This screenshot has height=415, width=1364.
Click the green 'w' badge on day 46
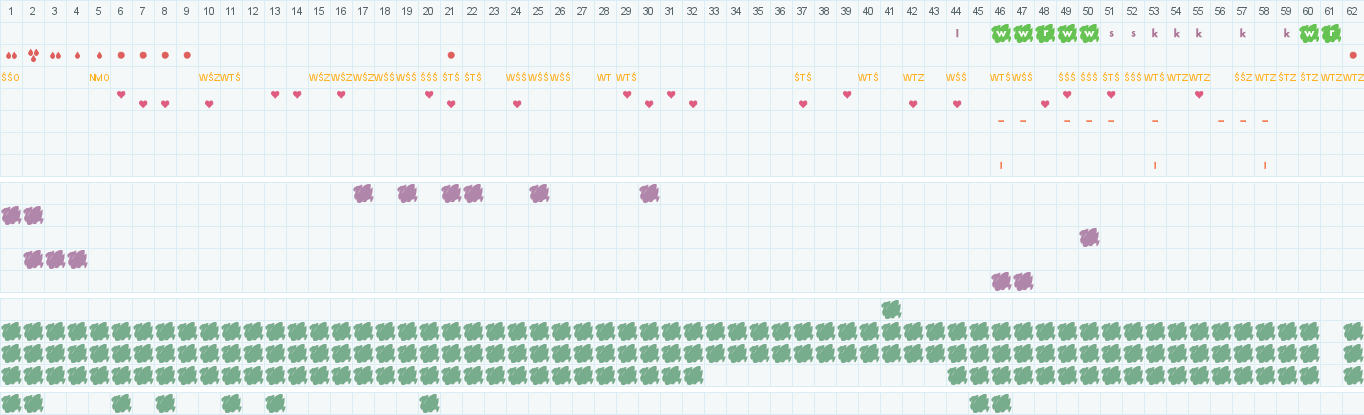(x=1001, y=33)
